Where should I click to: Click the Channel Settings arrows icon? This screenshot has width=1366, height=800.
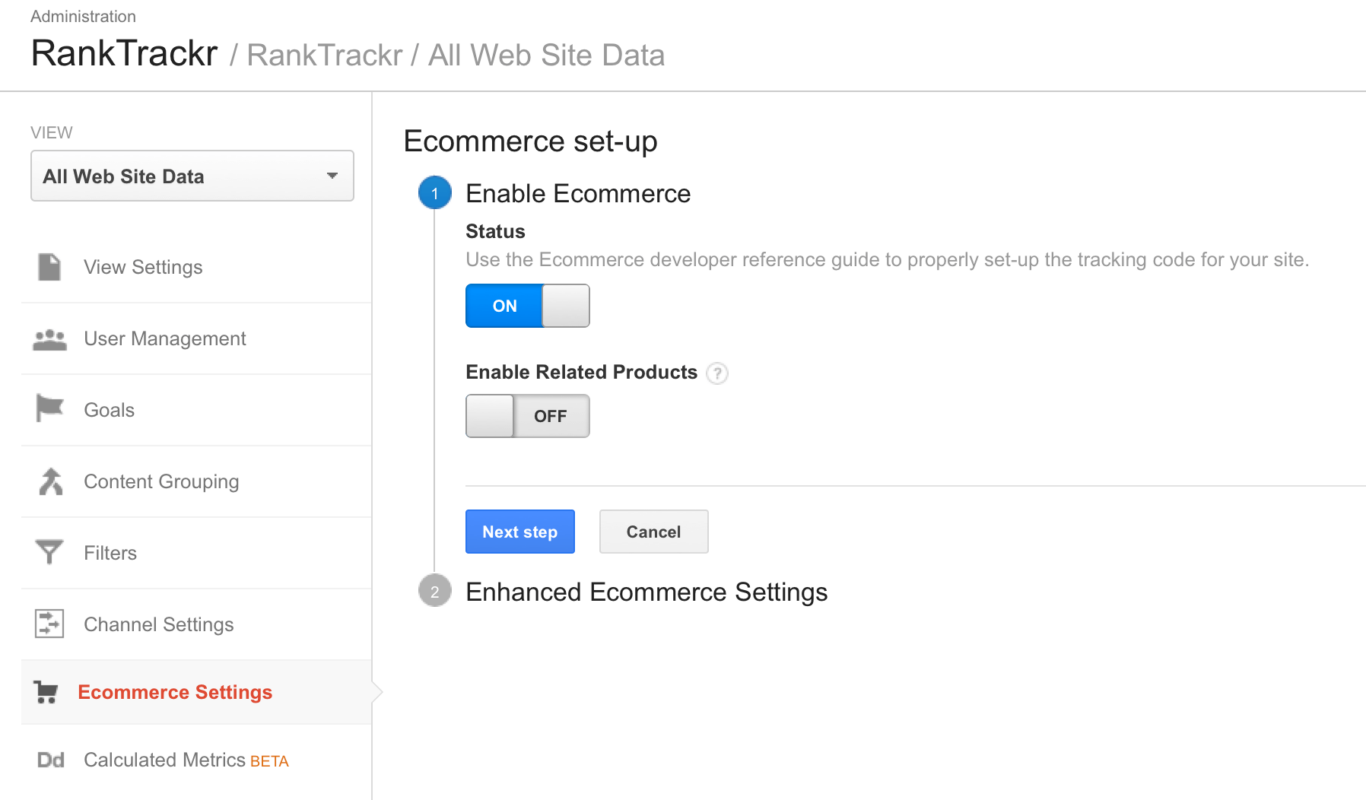coord(49,624)
